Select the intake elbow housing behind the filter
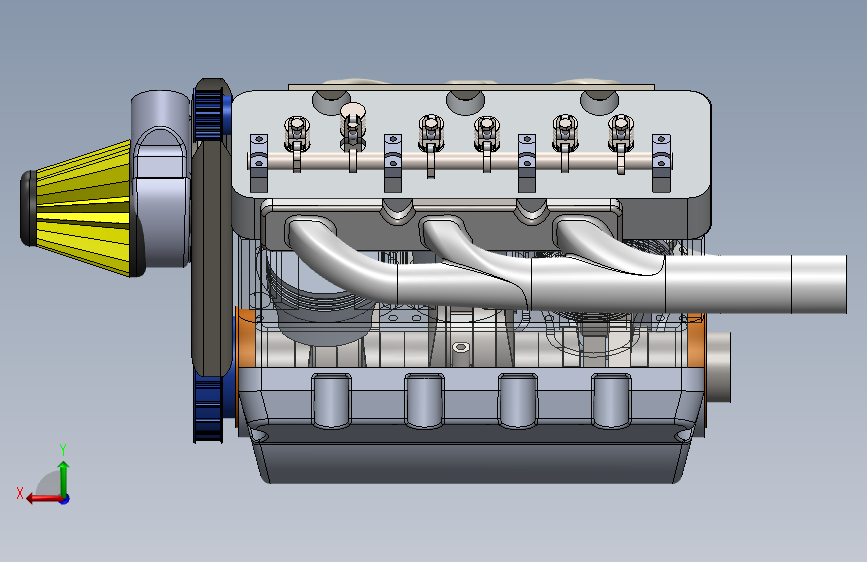The width and height of the screenshot is (867, 562). (x=161, y=180)
